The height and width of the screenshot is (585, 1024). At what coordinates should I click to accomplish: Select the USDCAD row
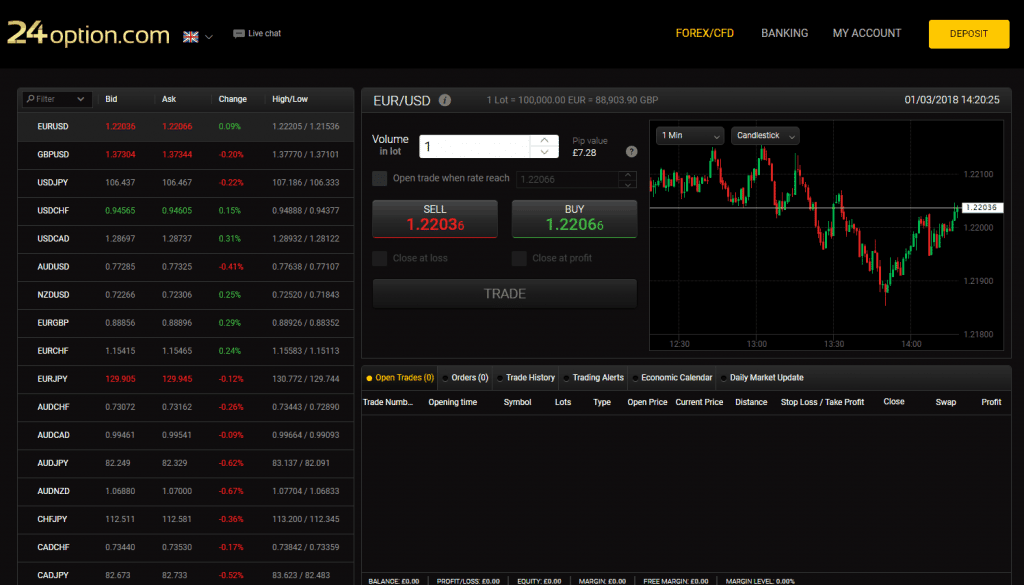185,239
